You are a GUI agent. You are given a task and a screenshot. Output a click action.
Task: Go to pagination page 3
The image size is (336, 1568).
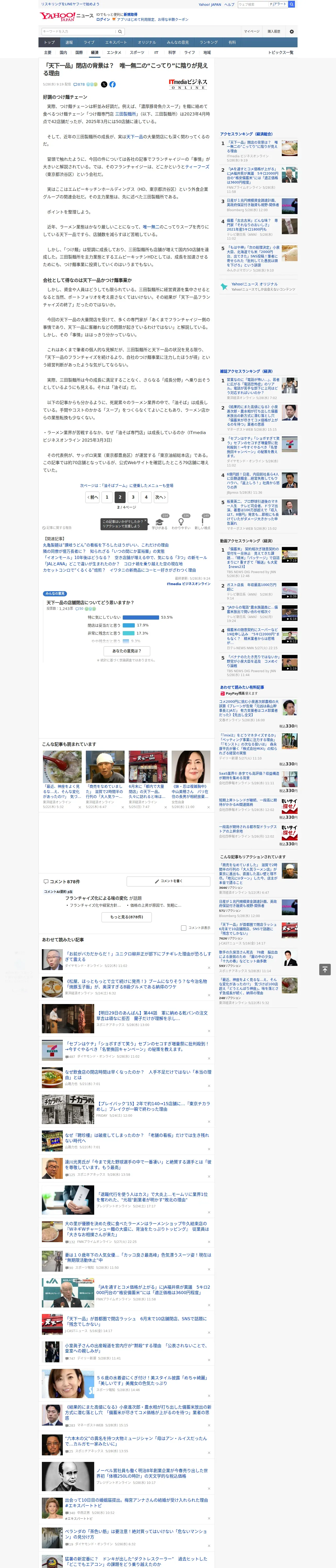coord(133,497)
